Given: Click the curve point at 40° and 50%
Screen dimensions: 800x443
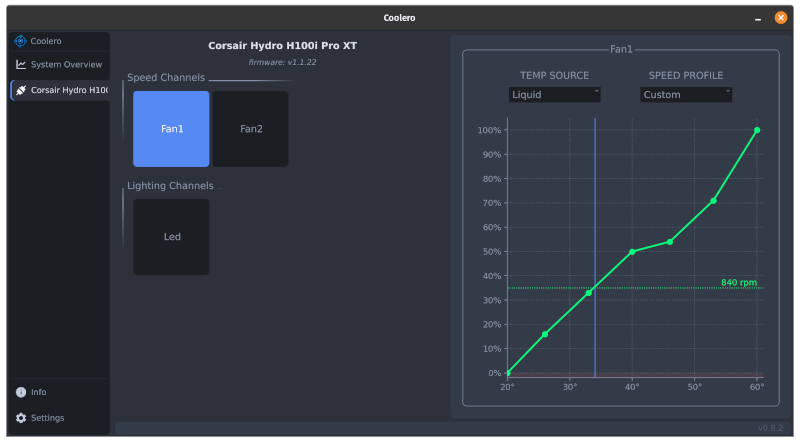Looking at the screenshot, I should click(632, 252).
